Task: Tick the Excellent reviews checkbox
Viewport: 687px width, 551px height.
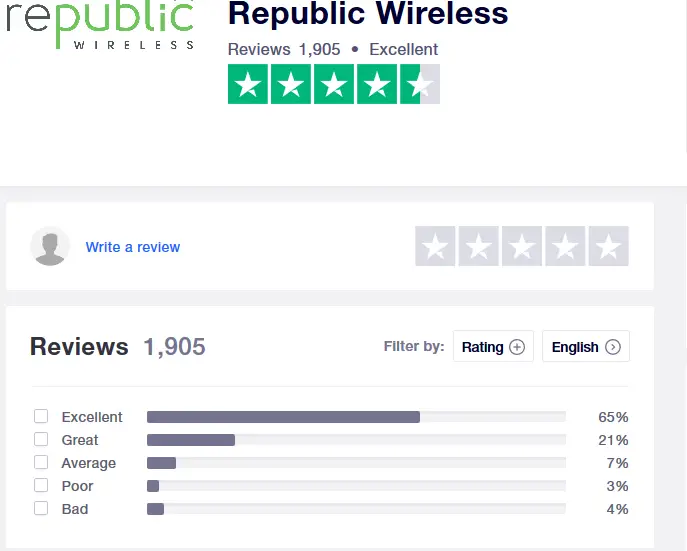Action: 41,416
